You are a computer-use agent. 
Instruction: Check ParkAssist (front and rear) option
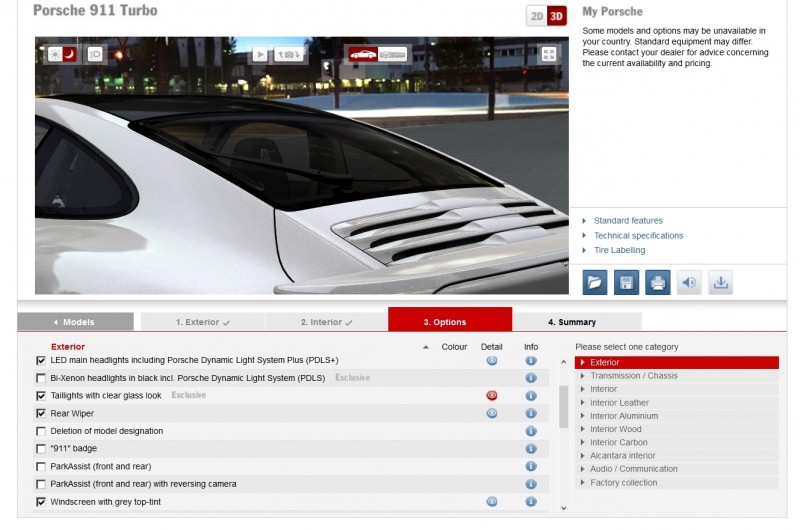coord(41,466)
